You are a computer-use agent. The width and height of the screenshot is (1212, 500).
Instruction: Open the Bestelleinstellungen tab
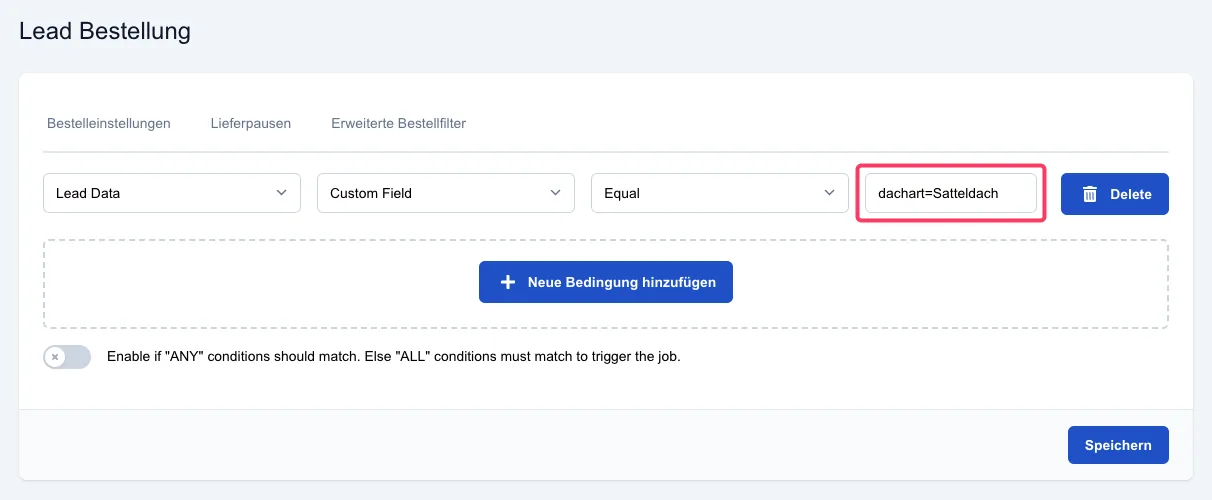tap(109, 123)
